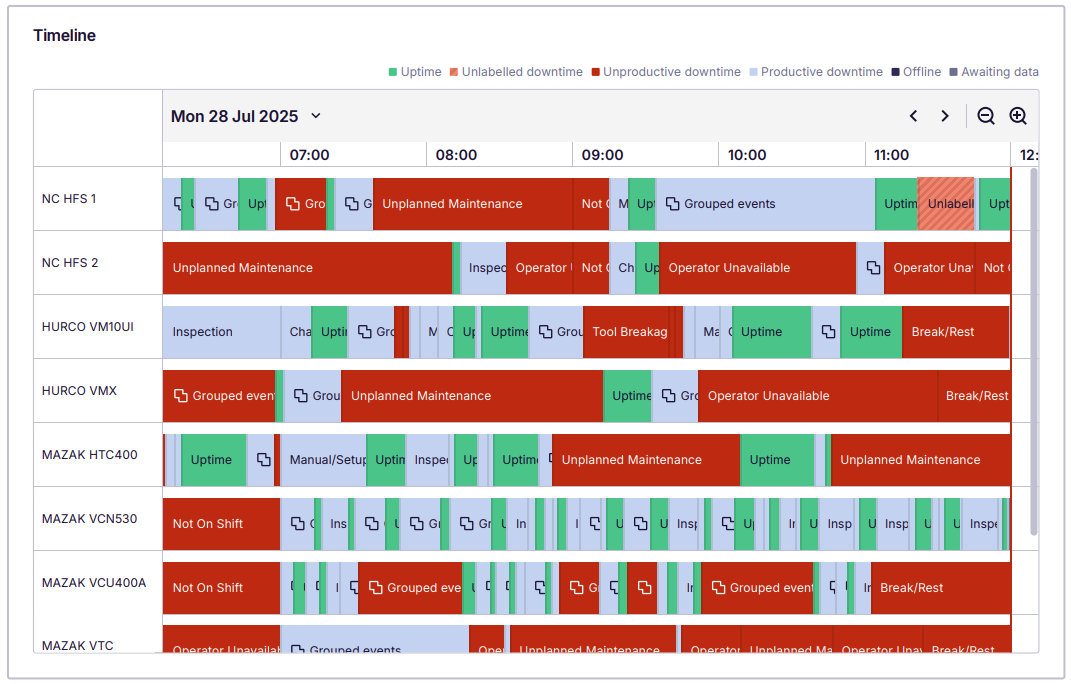Image resolution: width=1071 pixels, height=684 pixels.
Task: Click the 09:00 time header marker
Action: click(x=602, y=155)
